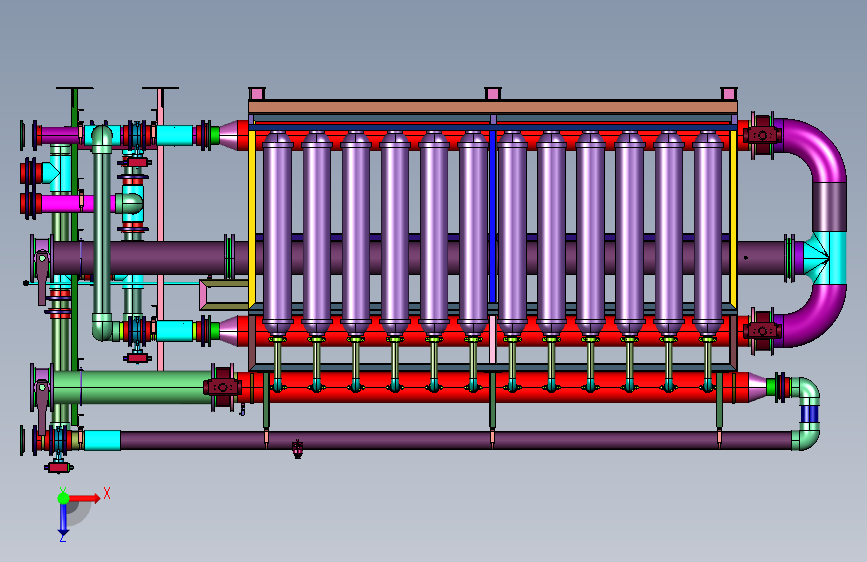Pick the light-green vertical bypass pipe with elbows
This screenshot has width=867, height=562.
pos(102,232)
